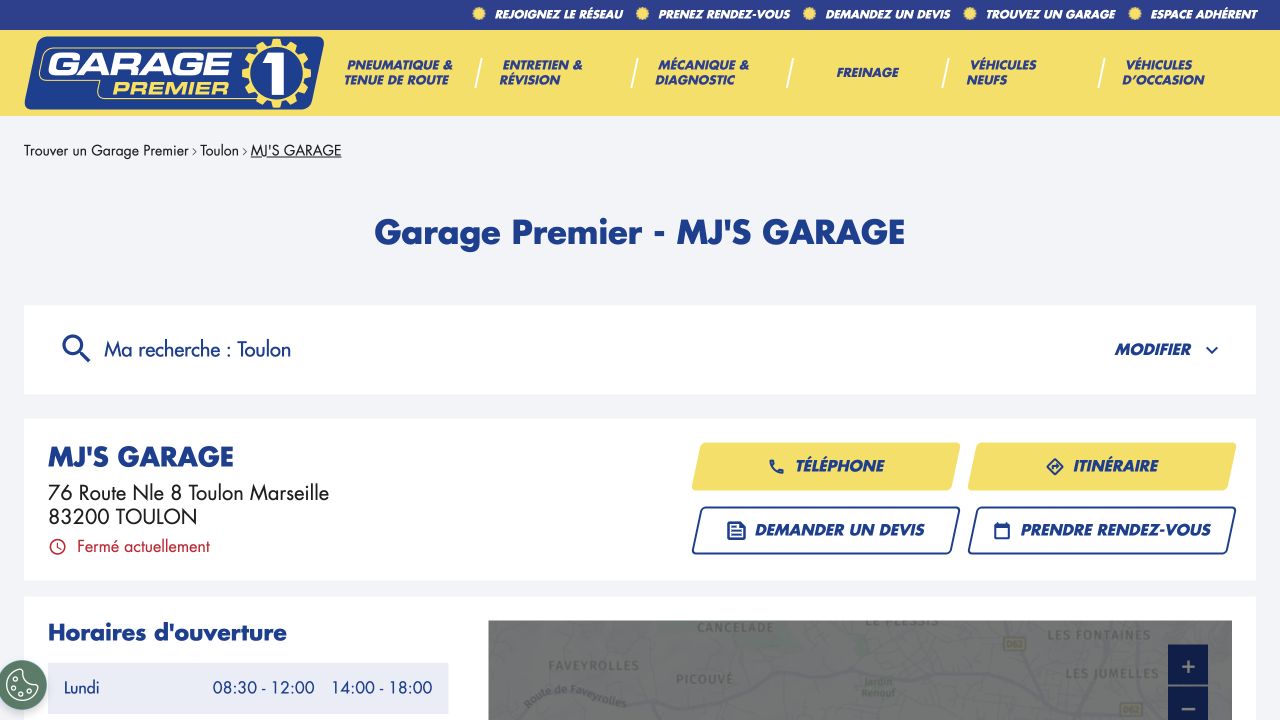Click the Ma recherche : Toulon text
The width and height of the screenshot is (1280, 720).
[x=198, y=349]
